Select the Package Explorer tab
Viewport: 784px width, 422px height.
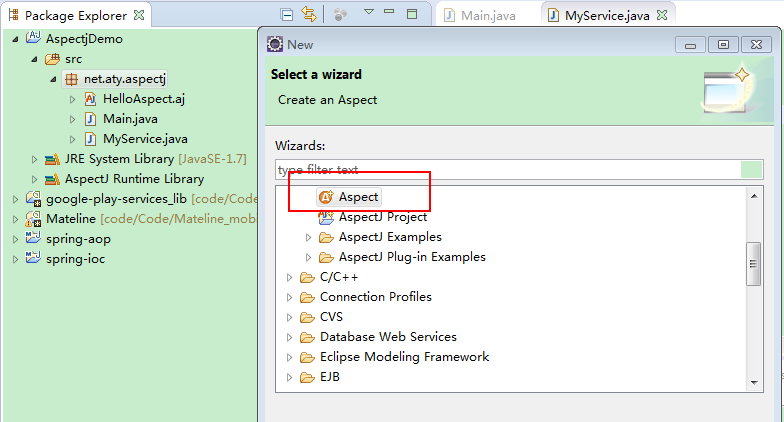pos(76,16)
